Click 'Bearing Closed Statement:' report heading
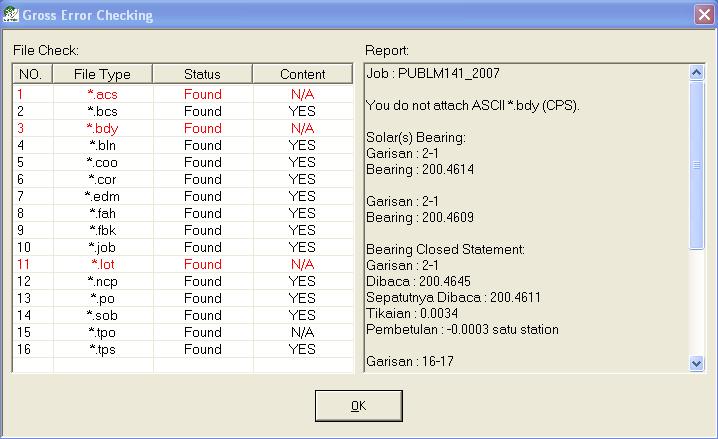 [445, 249]
